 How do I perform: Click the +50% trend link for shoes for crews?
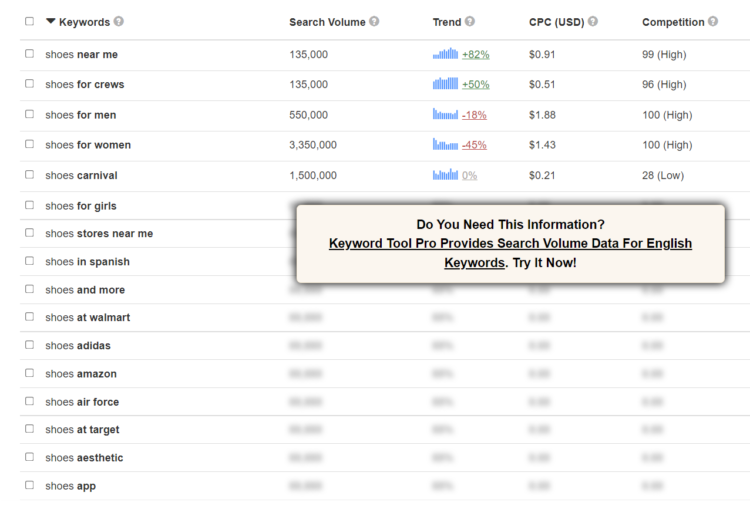coord(475,85)
